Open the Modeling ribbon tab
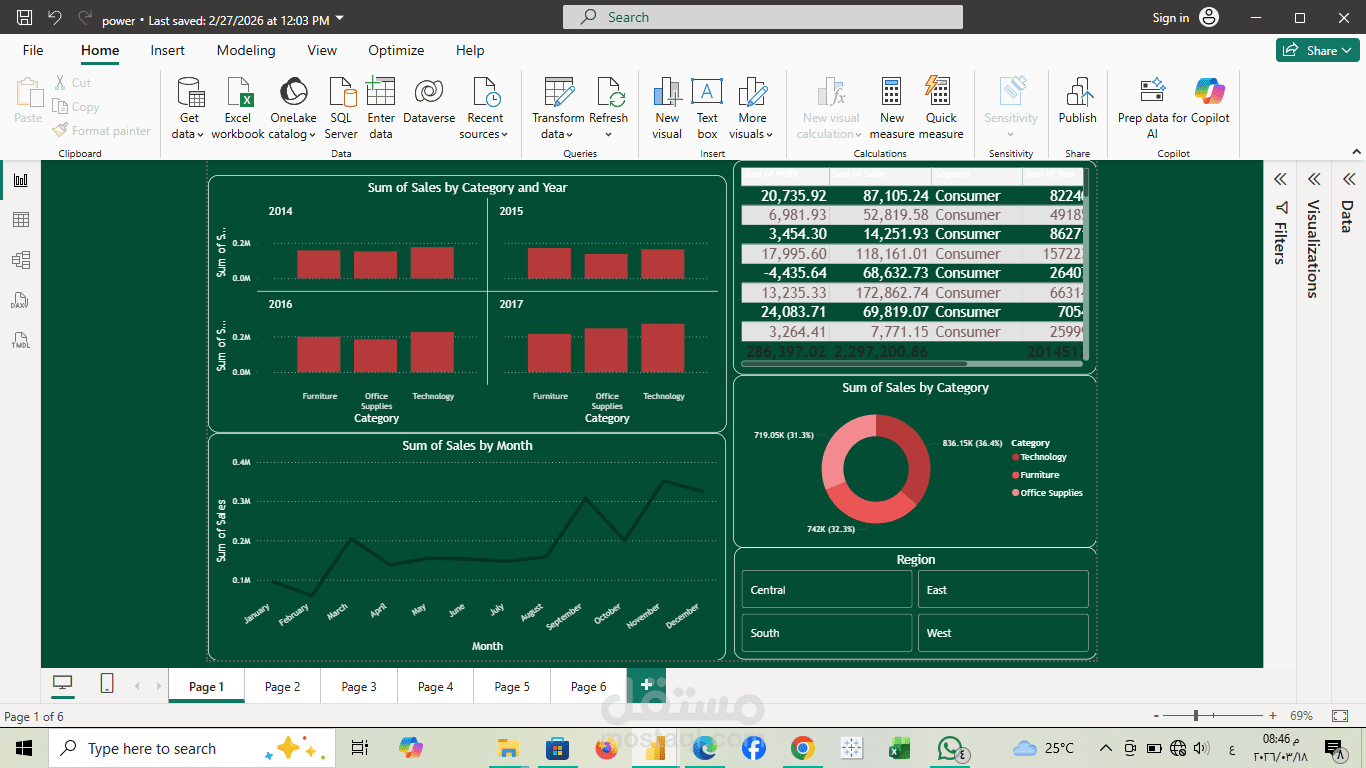The image size is (1366, 768). pos(245,50)
